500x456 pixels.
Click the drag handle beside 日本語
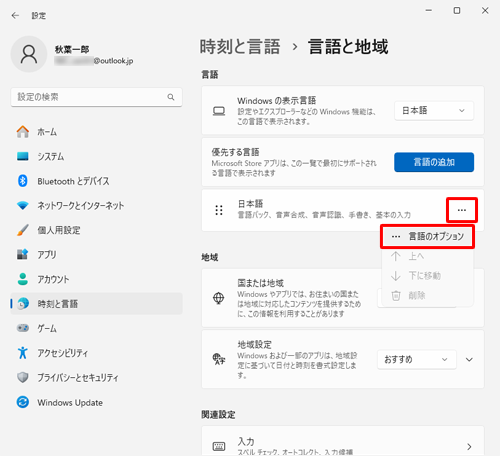coord(219,210)
